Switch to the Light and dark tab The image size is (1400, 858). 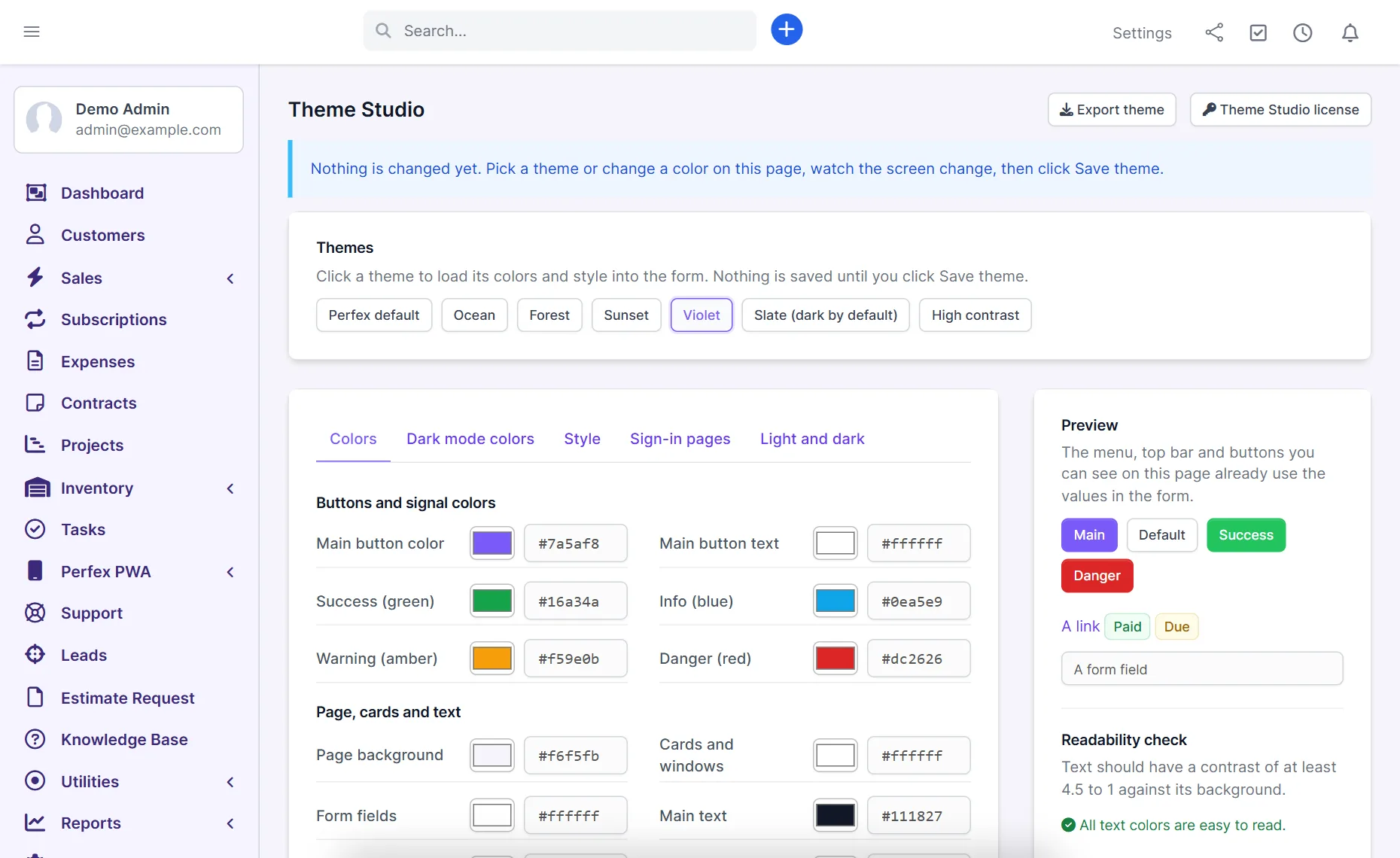pos(812,439)
